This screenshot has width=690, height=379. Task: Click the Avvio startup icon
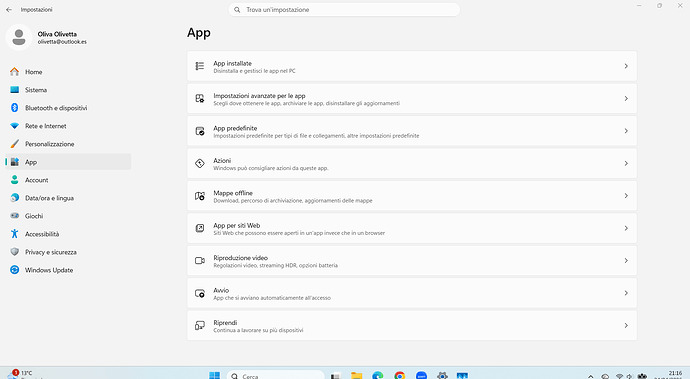[x=200, y=293]
